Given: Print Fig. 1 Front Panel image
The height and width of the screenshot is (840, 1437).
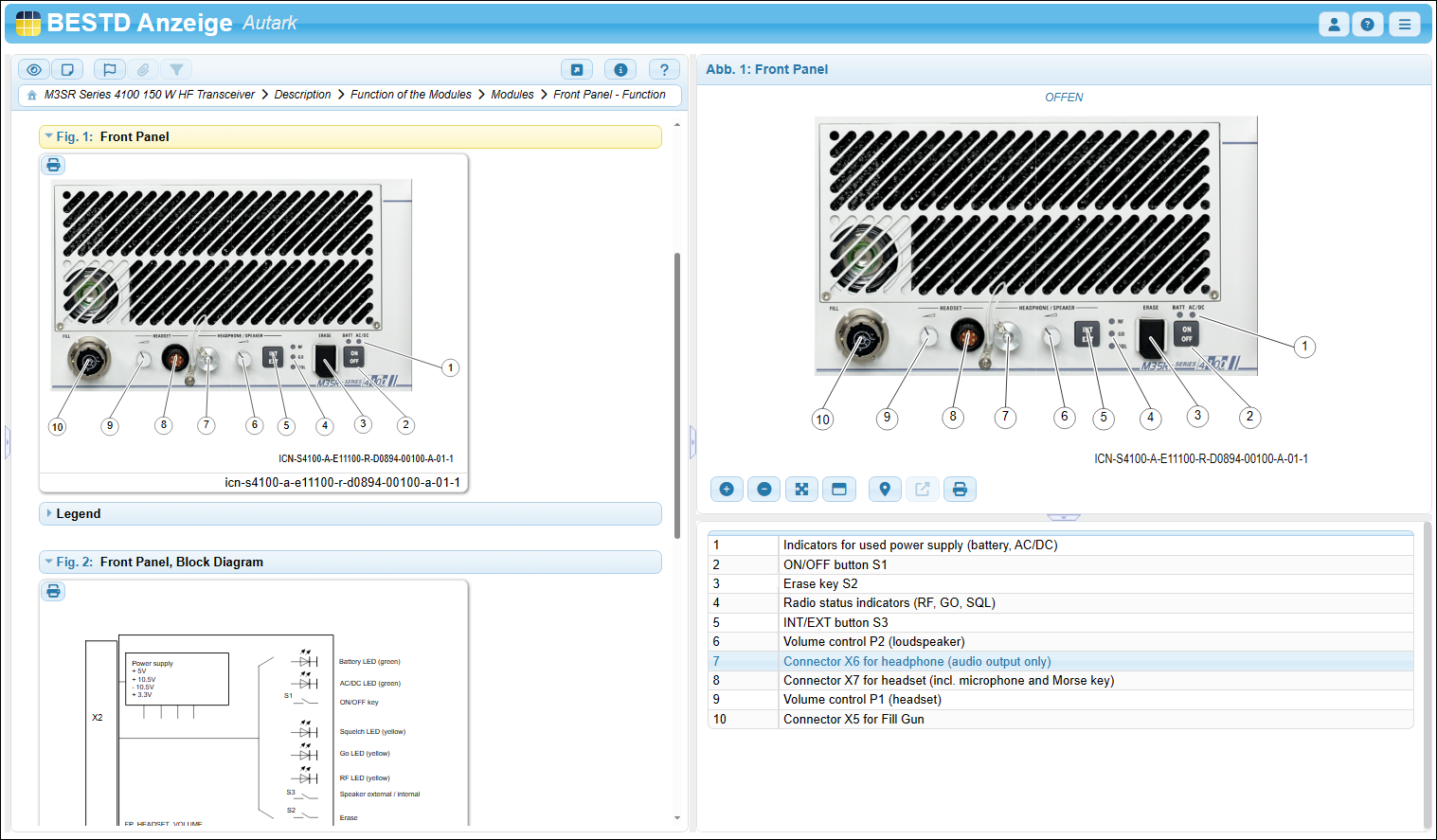Looking at the screenshot, I should [x=54, y=165].
